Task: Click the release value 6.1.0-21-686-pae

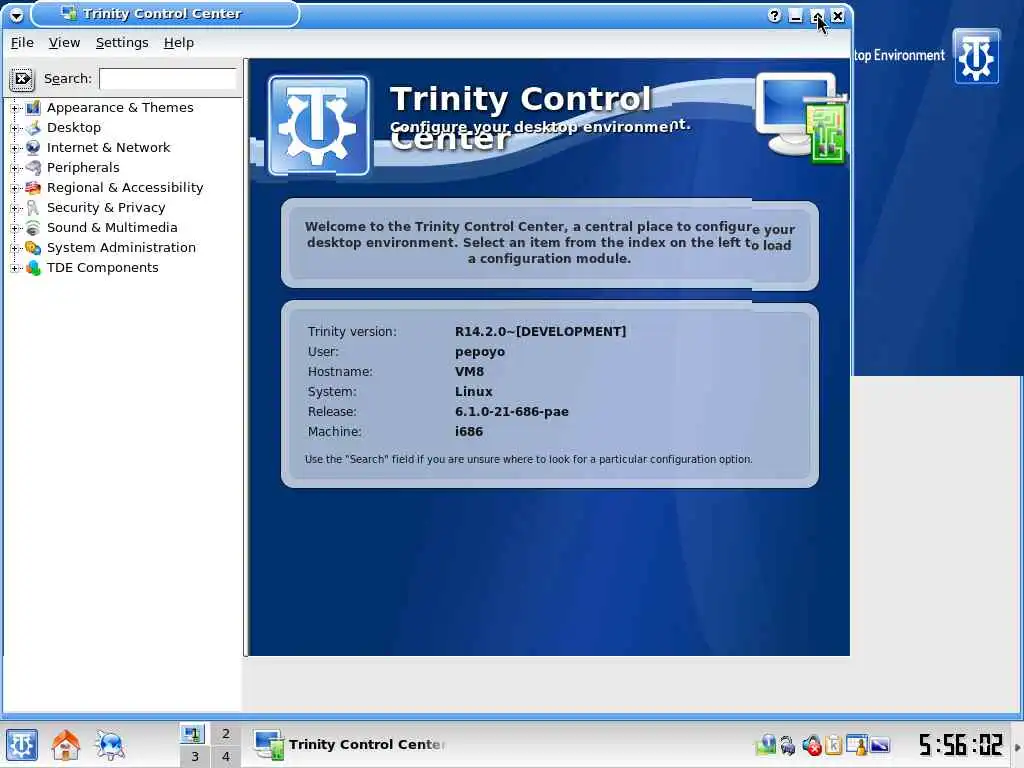Action: pyautogui.click(x=511, y=412)
